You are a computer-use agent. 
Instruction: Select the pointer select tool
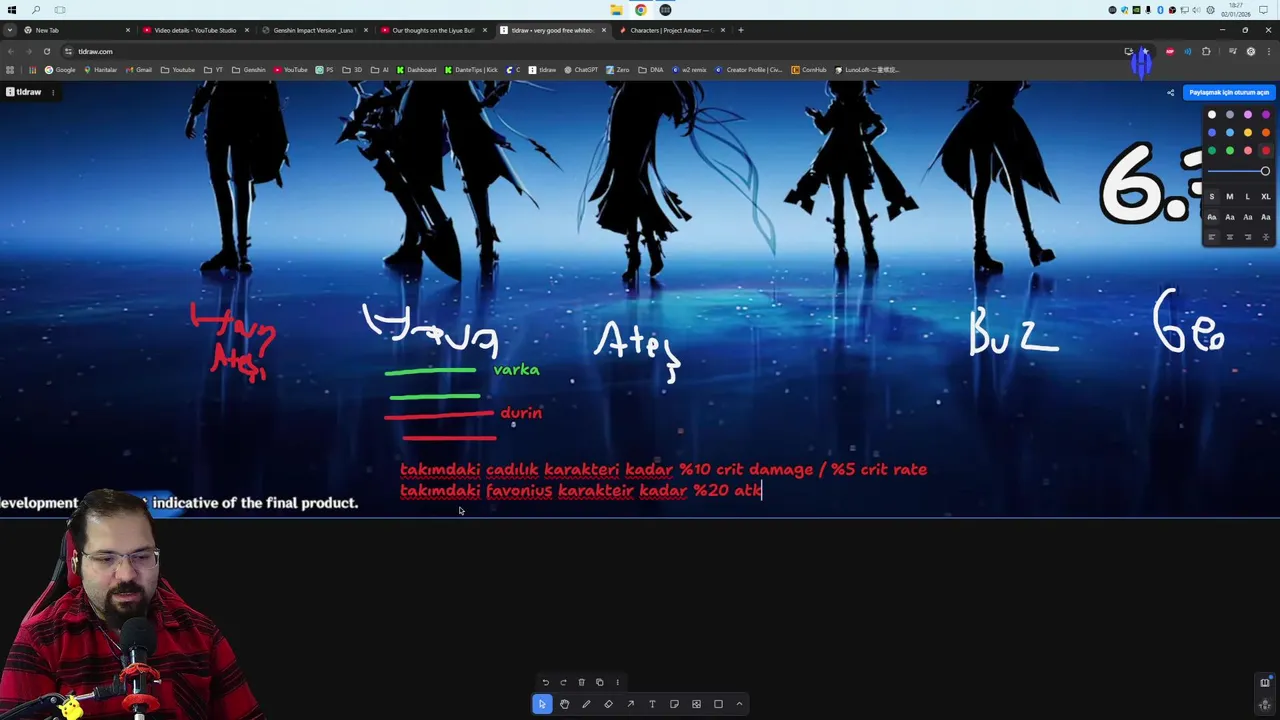(x=542, y=704)
